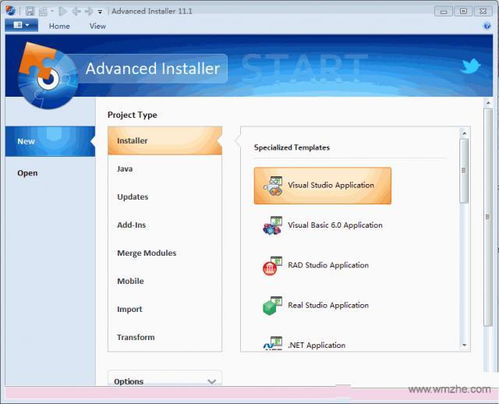Choose Real Studio Application template label

click(328, 305)
